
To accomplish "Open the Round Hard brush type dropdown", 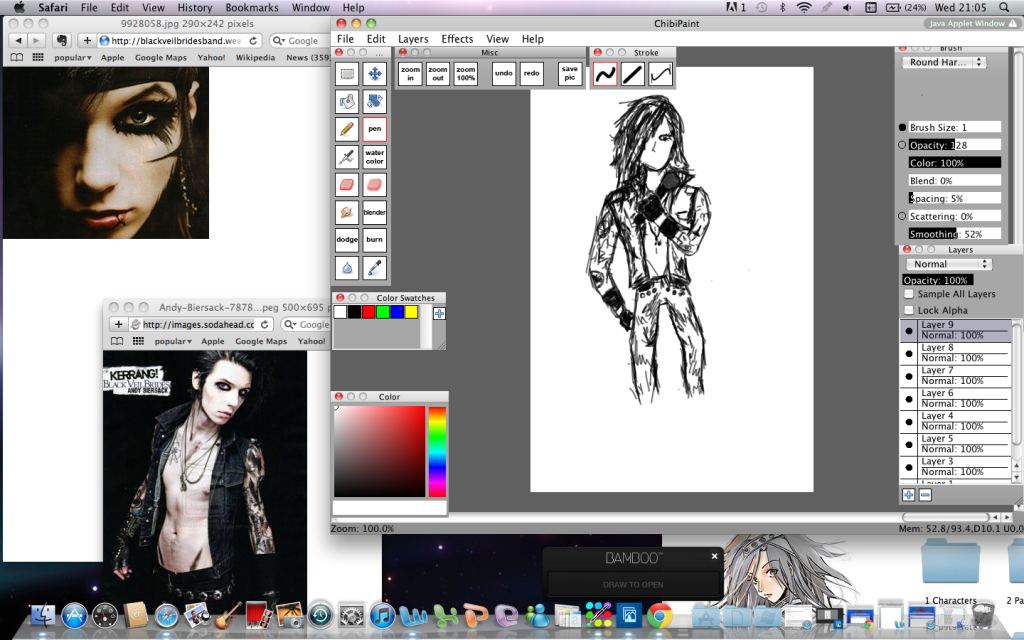I will coord(945,62).
